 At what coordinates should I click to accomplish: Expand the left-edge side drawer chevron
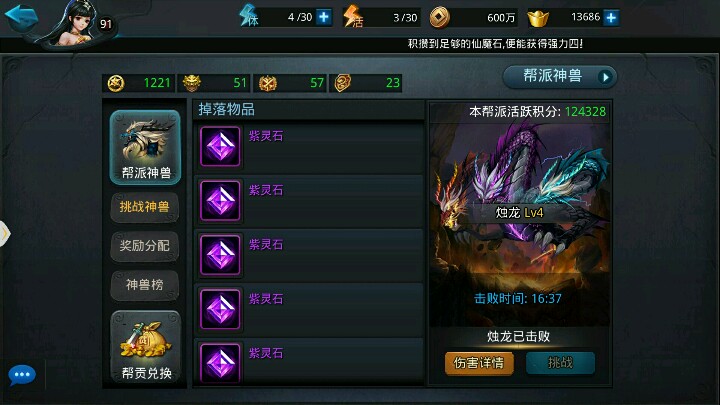[5, 234]
